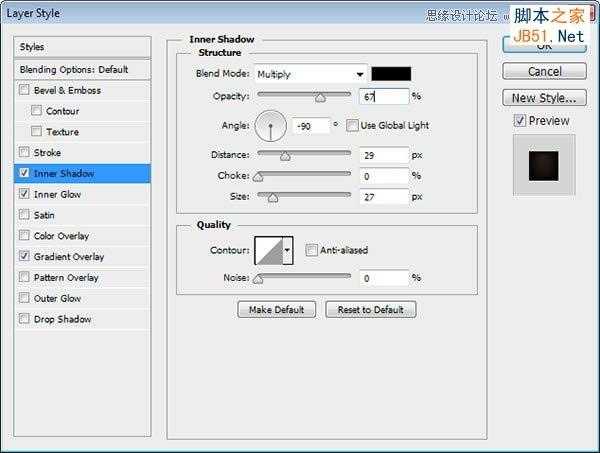Image resolution: width=600 pixels, height=453 pixels.
Task: Uncheck the Inner Shadow checkbox
Action: tap(24, 173)
